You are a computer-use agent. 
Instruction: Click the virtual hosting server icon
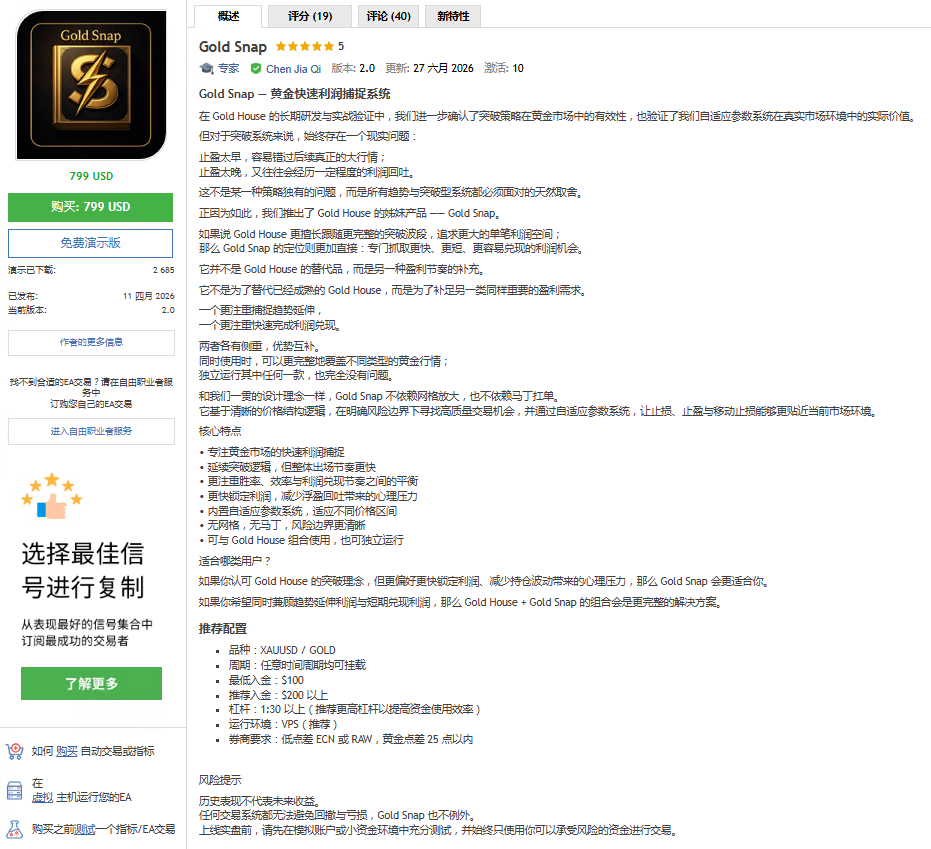click(14, 791)
